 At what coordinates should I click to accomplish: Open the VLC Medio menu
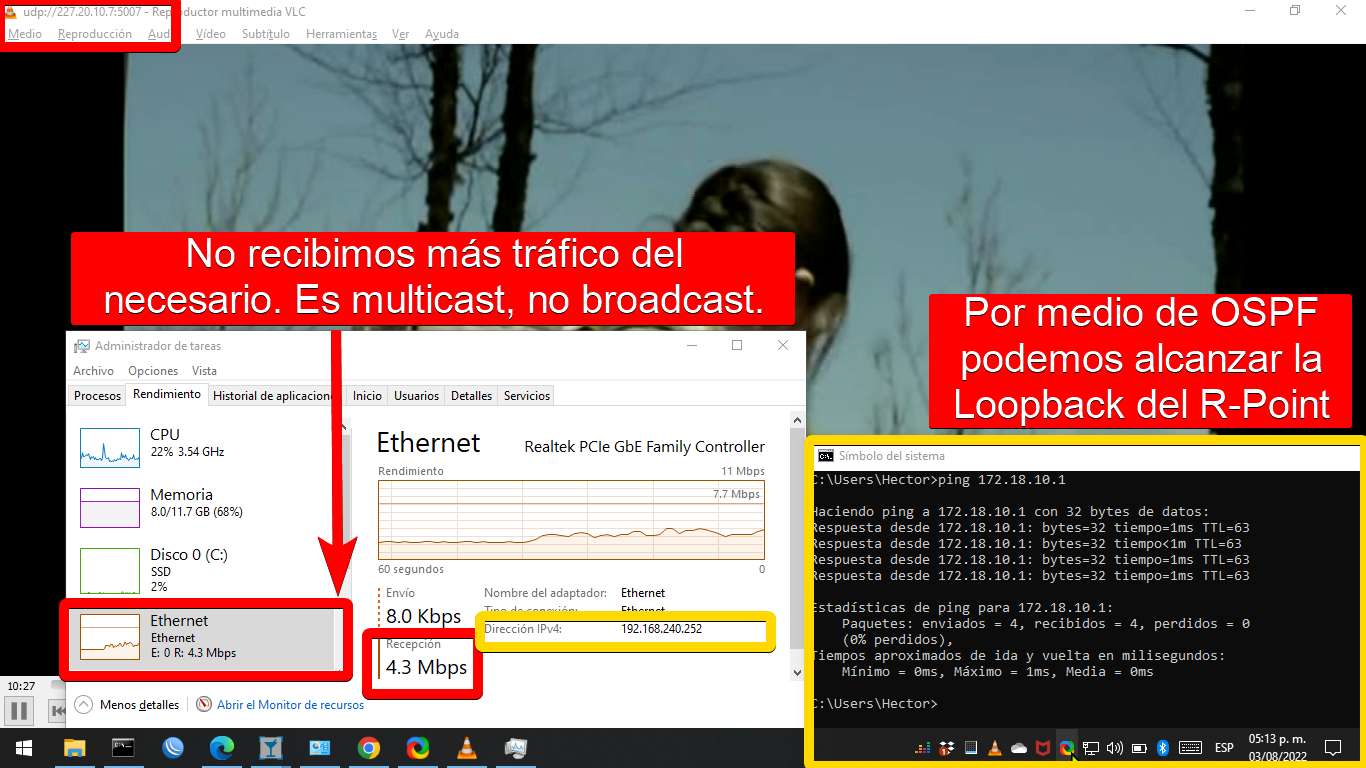(x=25, y=34)
